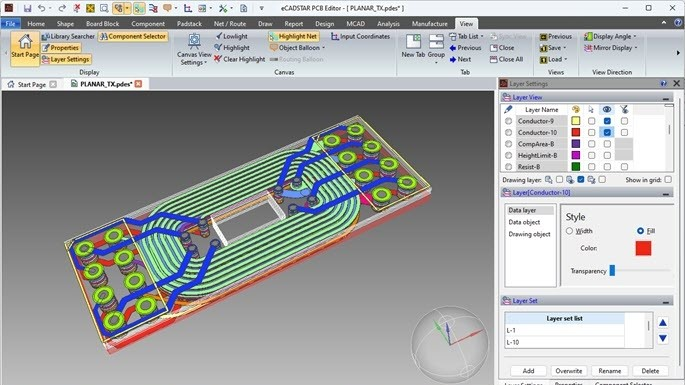Image resolution: width=685 pixels, height=385 pixels.
Task: Check the Show in grid checkbox
Action: tap(668, 180)
